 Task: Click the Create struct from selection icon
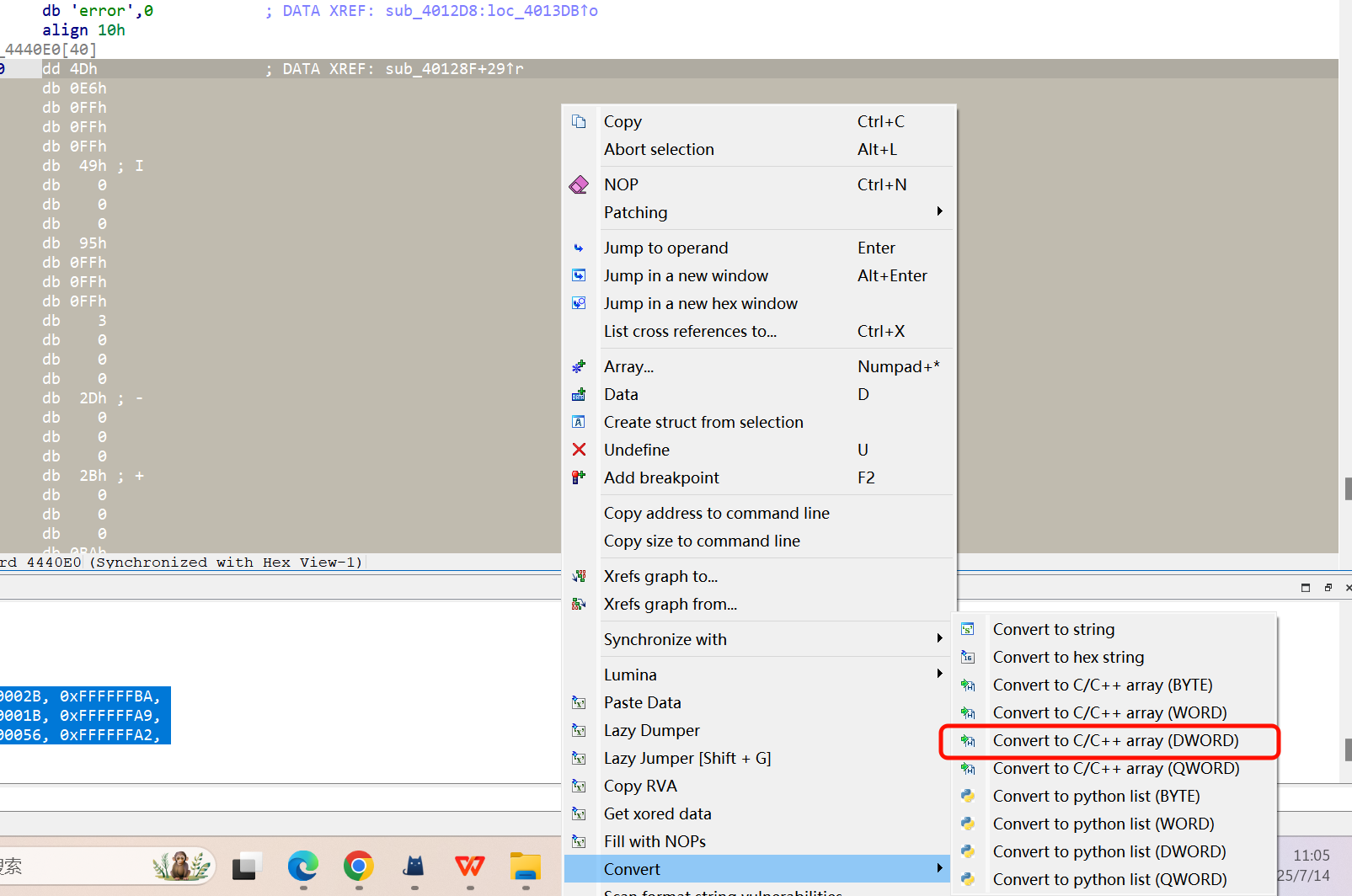579,422
